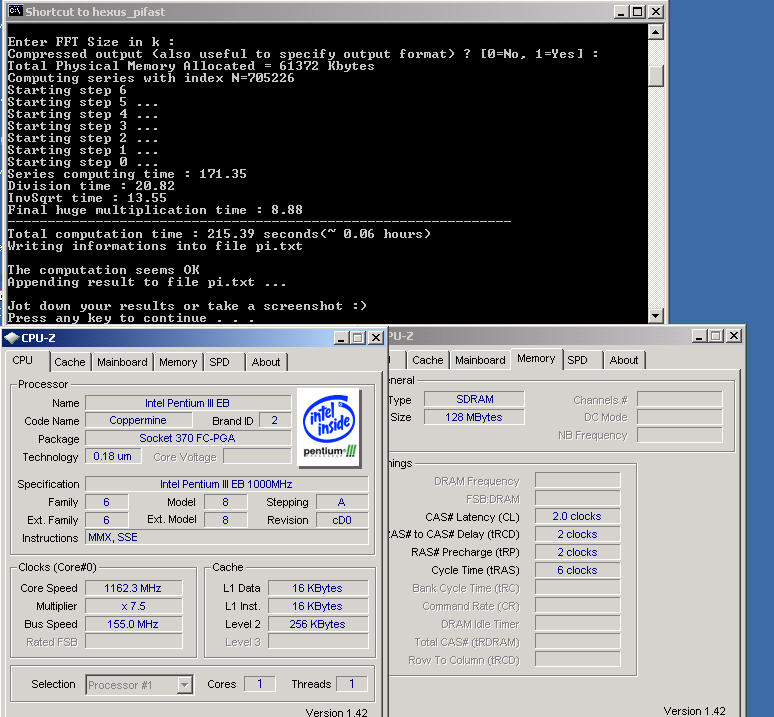
Task: Click 'Division time : 20.82' console line
Action: (x=91, y=186)
